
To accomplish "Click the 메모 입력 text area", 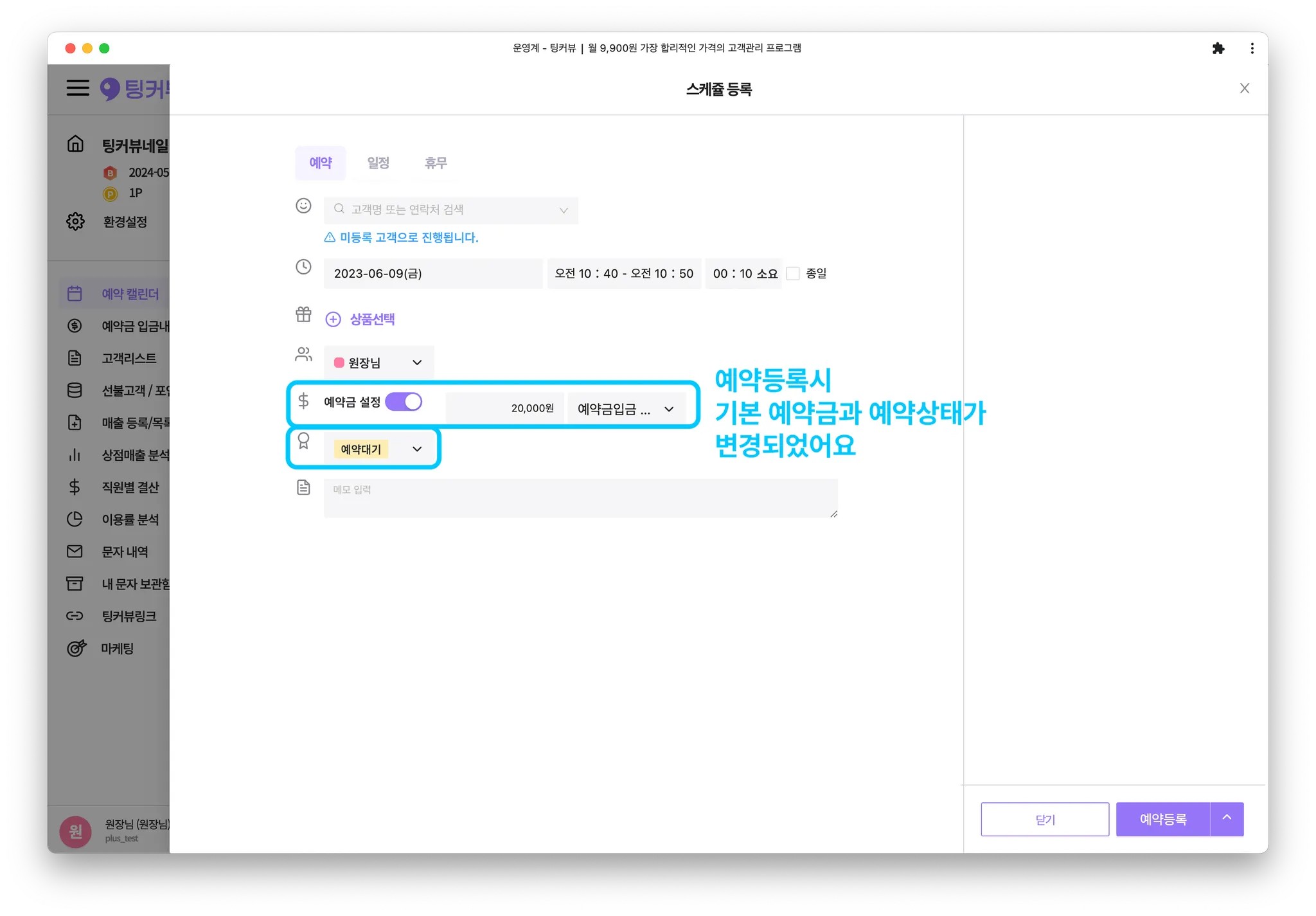I will (x=580, y=498).
